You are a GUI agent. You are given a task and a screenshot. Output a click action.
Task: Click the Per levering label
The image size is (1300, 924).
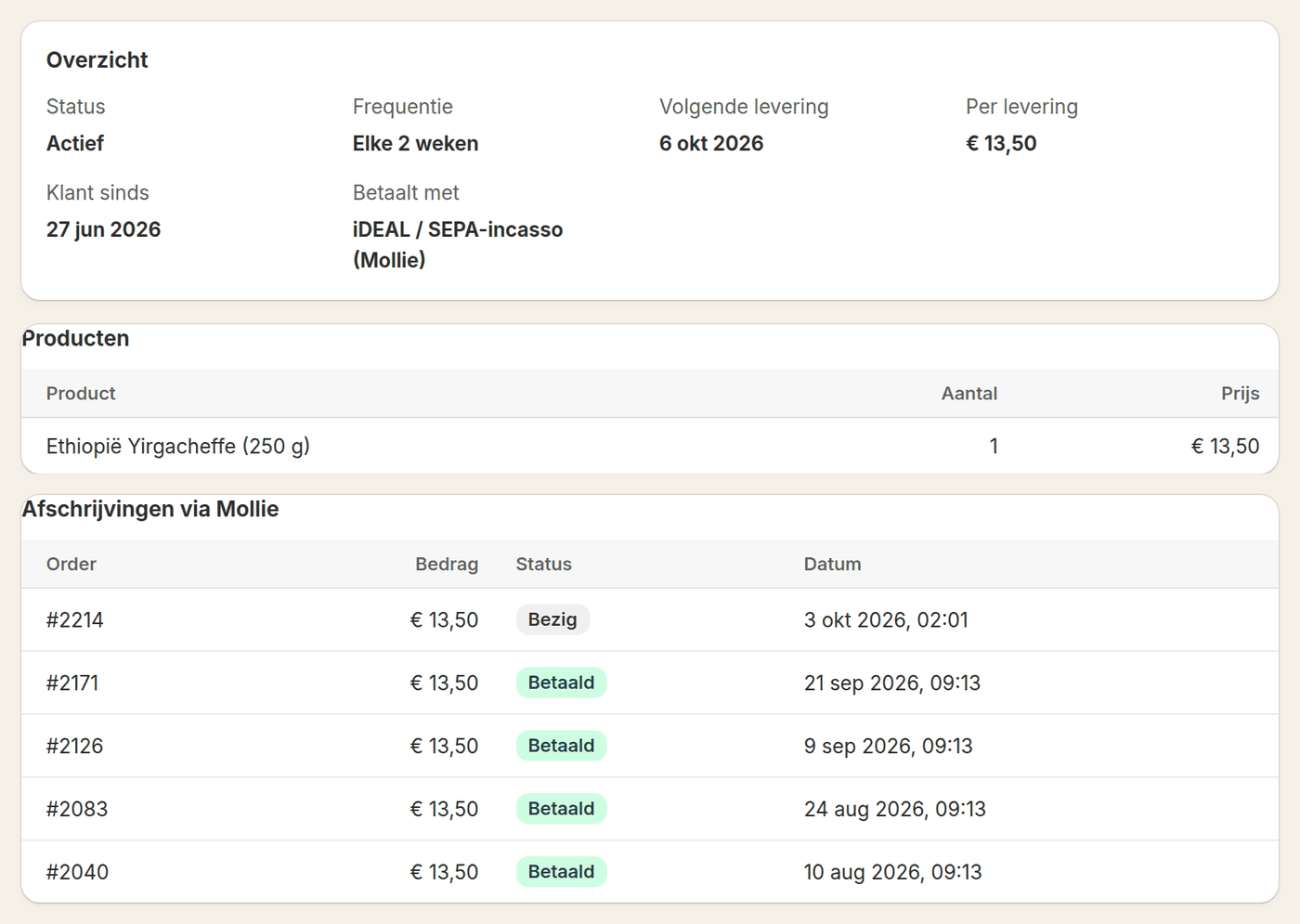tap(1021, 107)
